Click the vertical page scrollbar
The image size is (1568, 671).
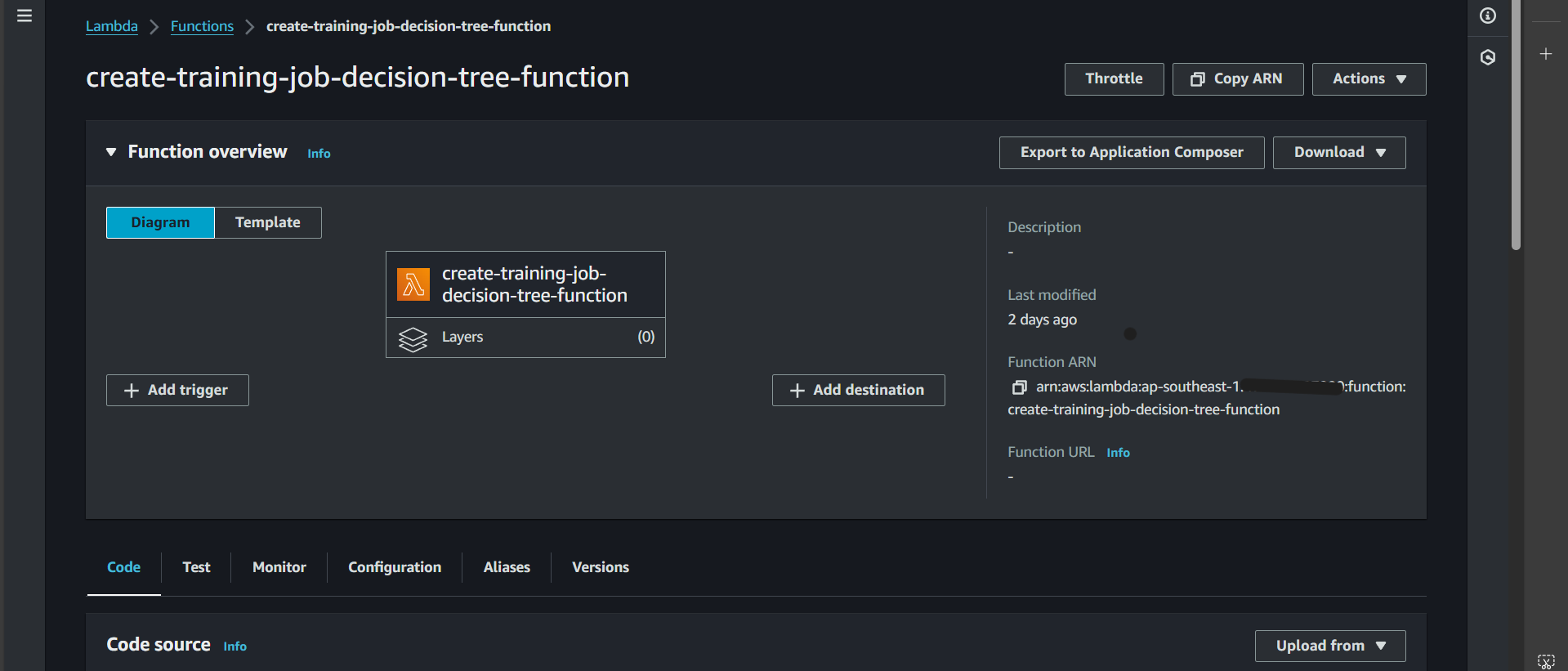coord(1516,123)
